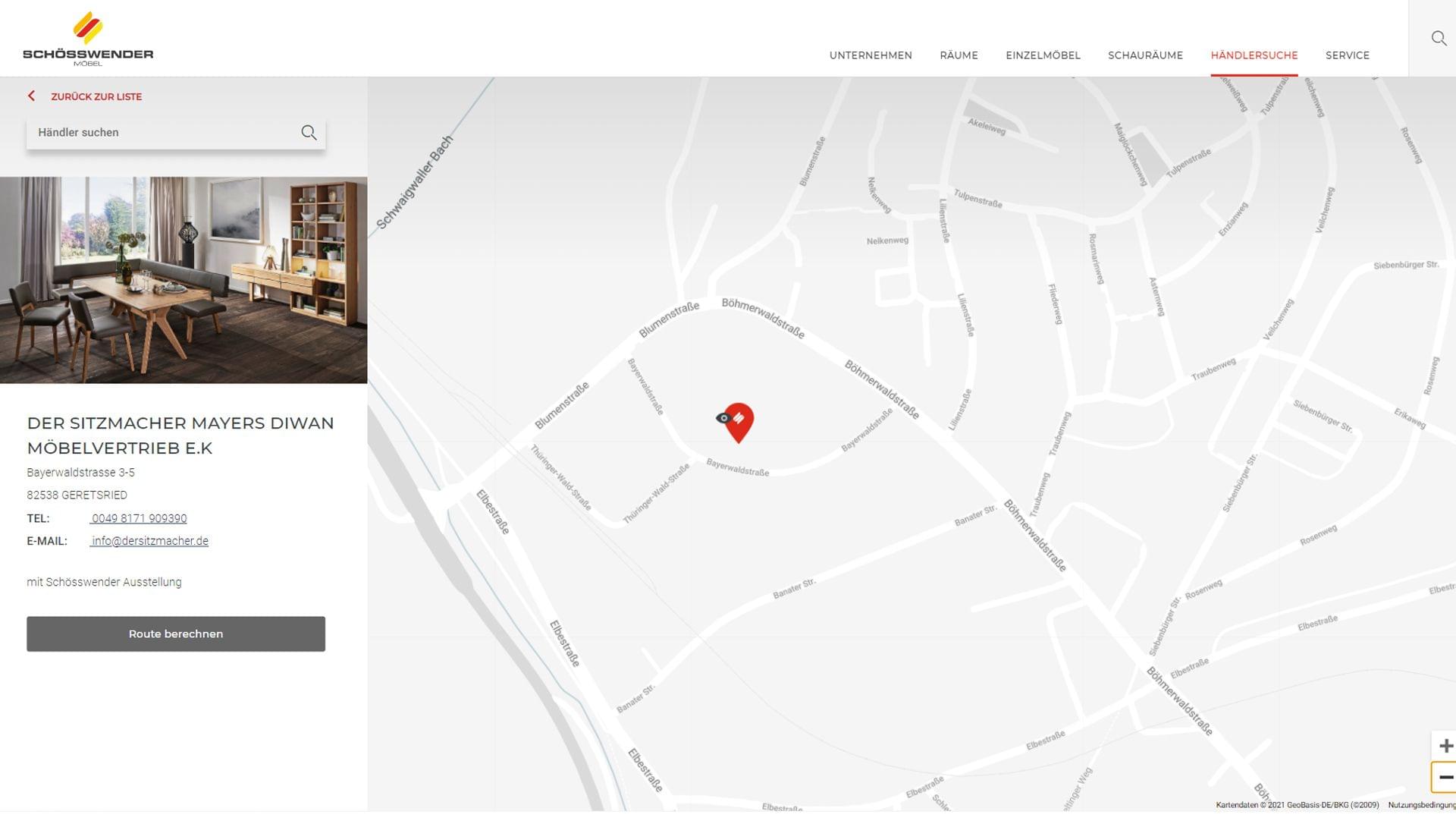The height and width of the screenshot is (827, 1456).
Task: Open the Räume menu
Action: (959, 55)
